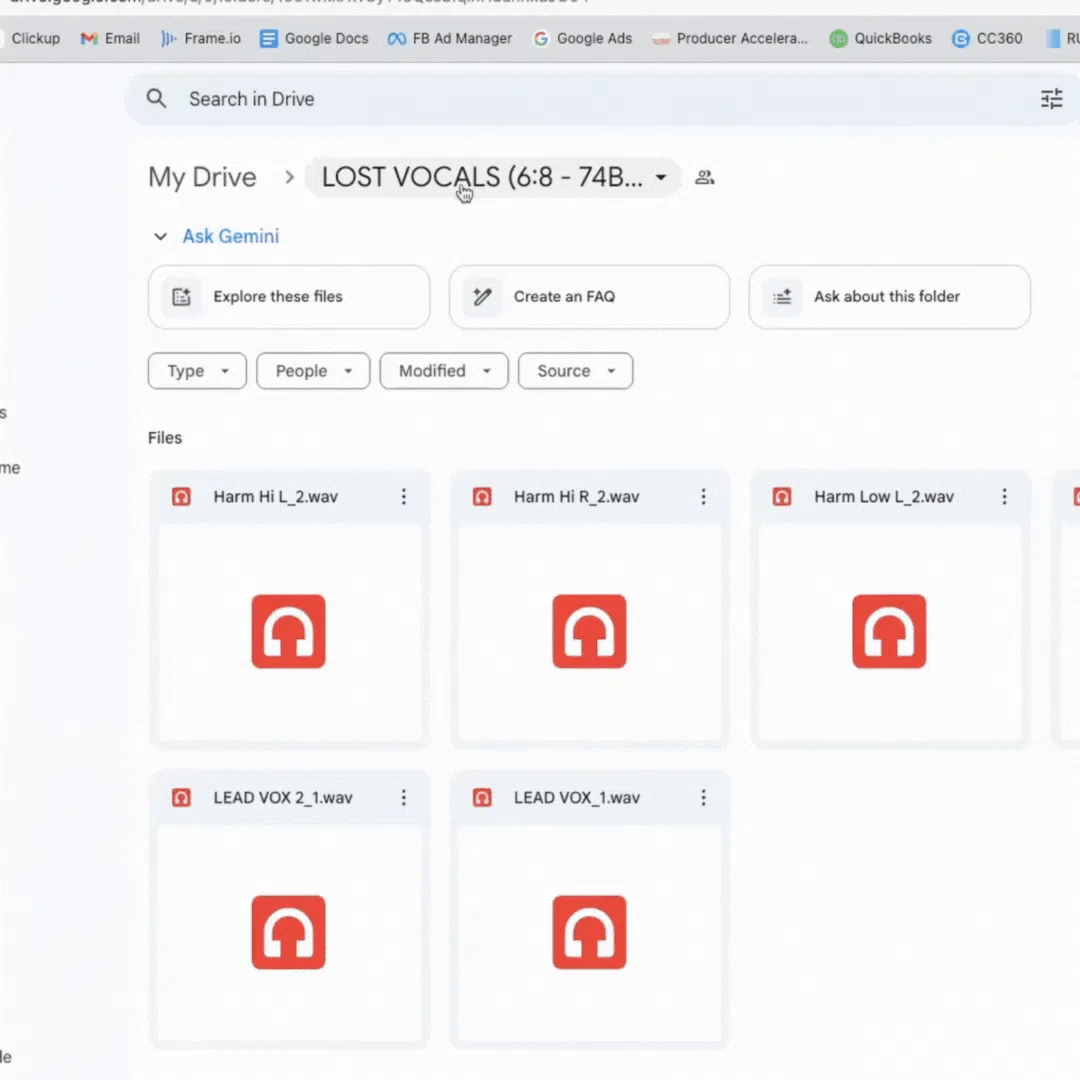Open more options for Harm Low L_2.wav

pyautogui.click(x=1004, y=497)
